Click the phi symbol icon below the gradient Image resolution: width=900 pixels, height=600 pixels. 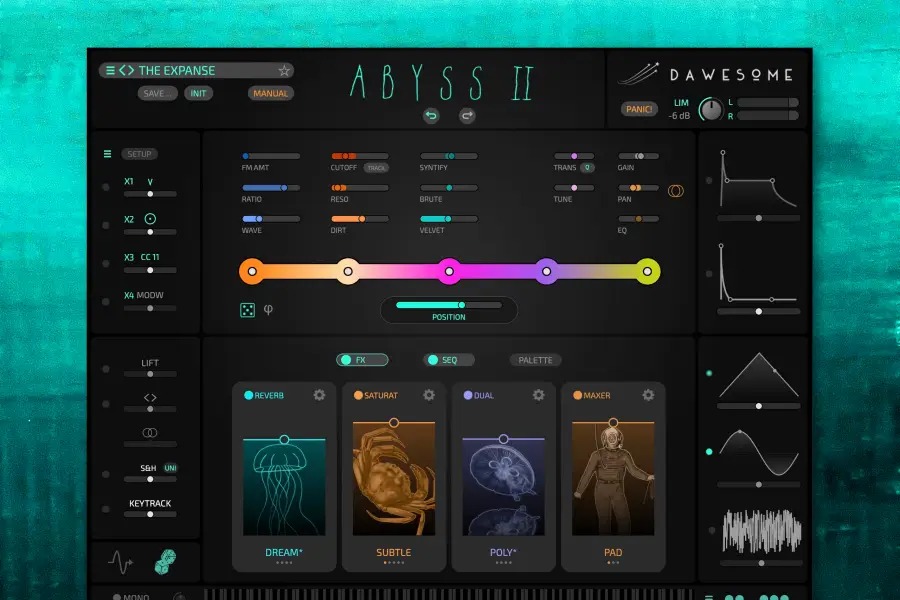coord(268,310)
